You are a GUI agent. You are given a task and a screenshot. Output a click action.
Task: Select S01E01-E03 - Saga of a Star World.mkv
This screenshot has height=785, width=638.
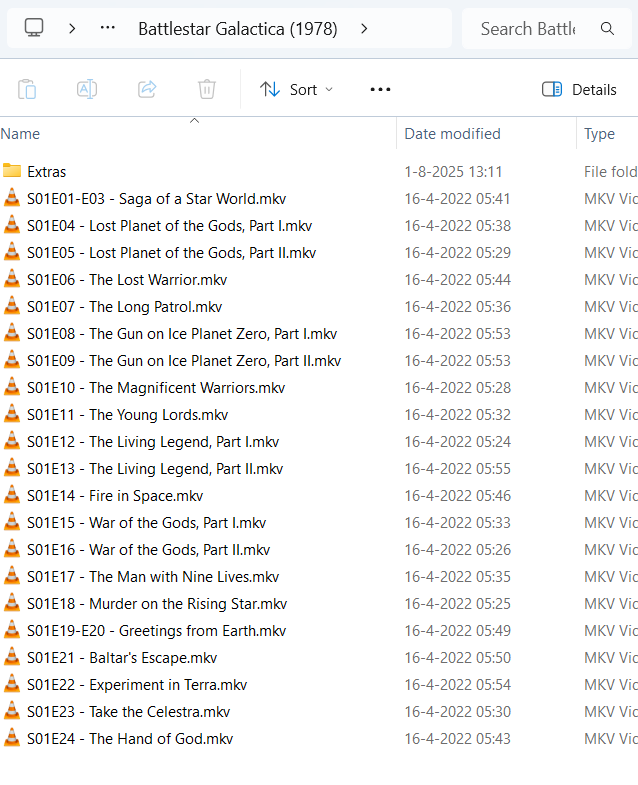click(156, 198)
